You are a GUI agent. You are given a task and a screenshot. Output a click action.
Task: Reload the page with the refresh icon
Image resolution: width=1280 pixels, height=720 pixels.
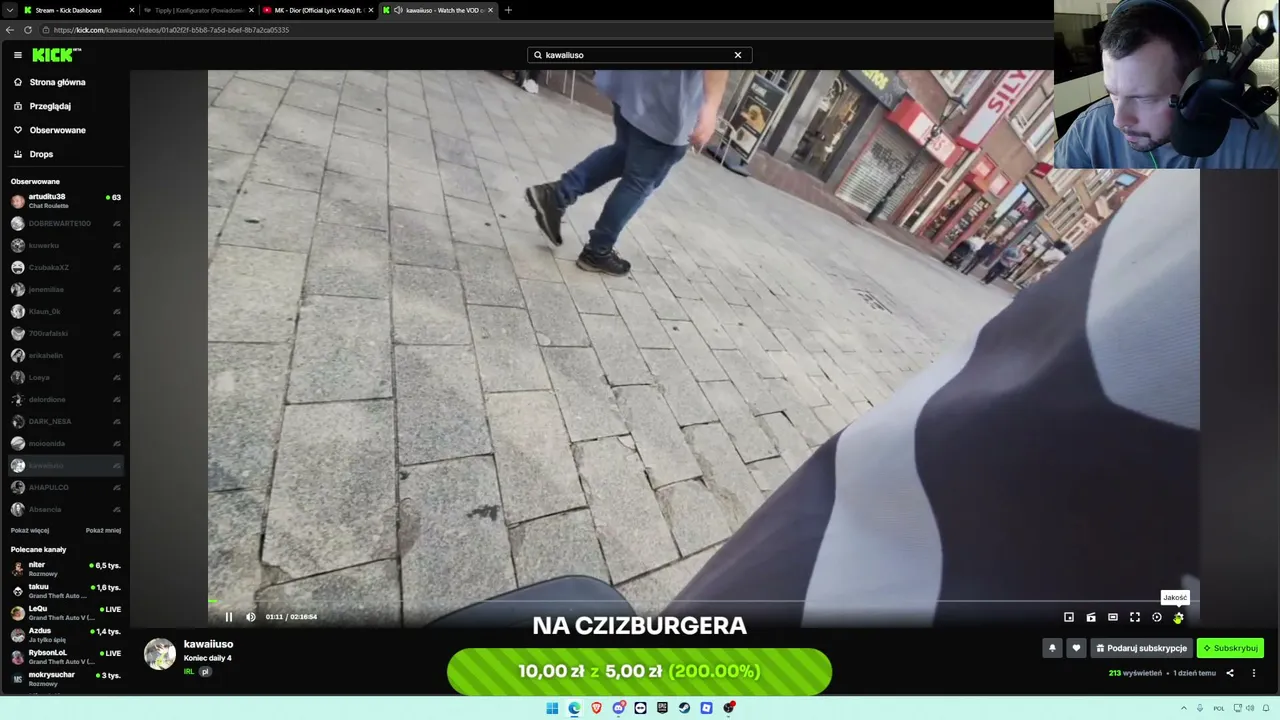click(x=28, y=30)
